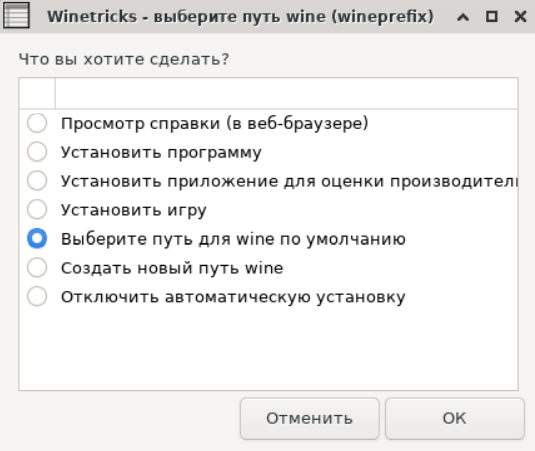
Task: Click the empty radio column header
Action: click(37, 93)
